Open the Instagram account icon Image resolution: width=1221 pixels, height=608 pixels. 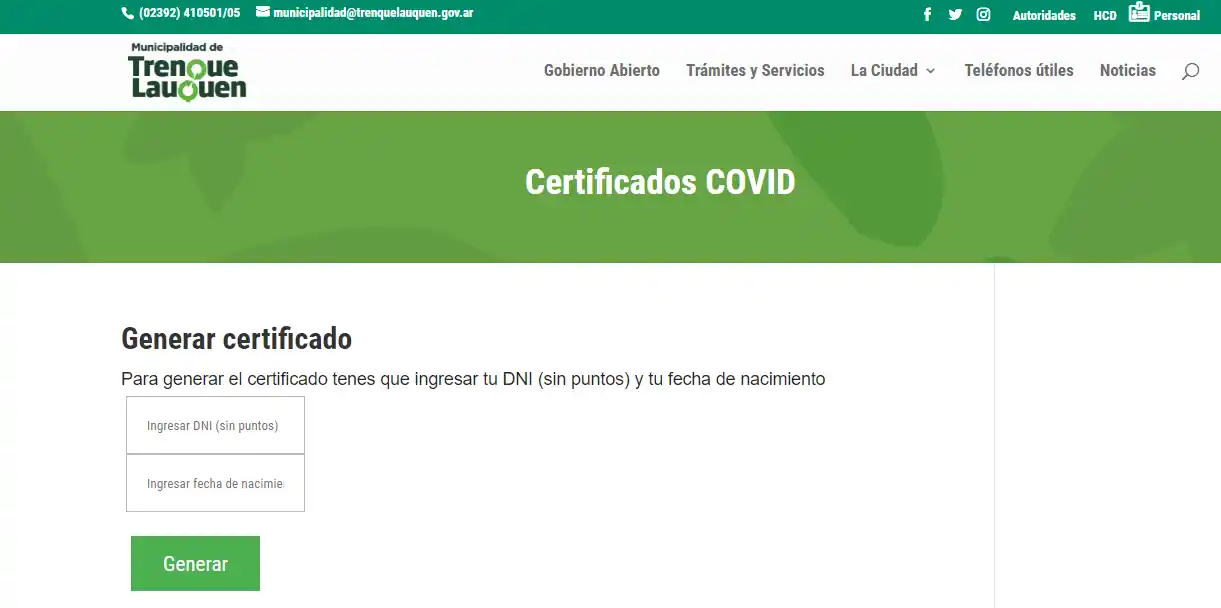coord(983,14)
